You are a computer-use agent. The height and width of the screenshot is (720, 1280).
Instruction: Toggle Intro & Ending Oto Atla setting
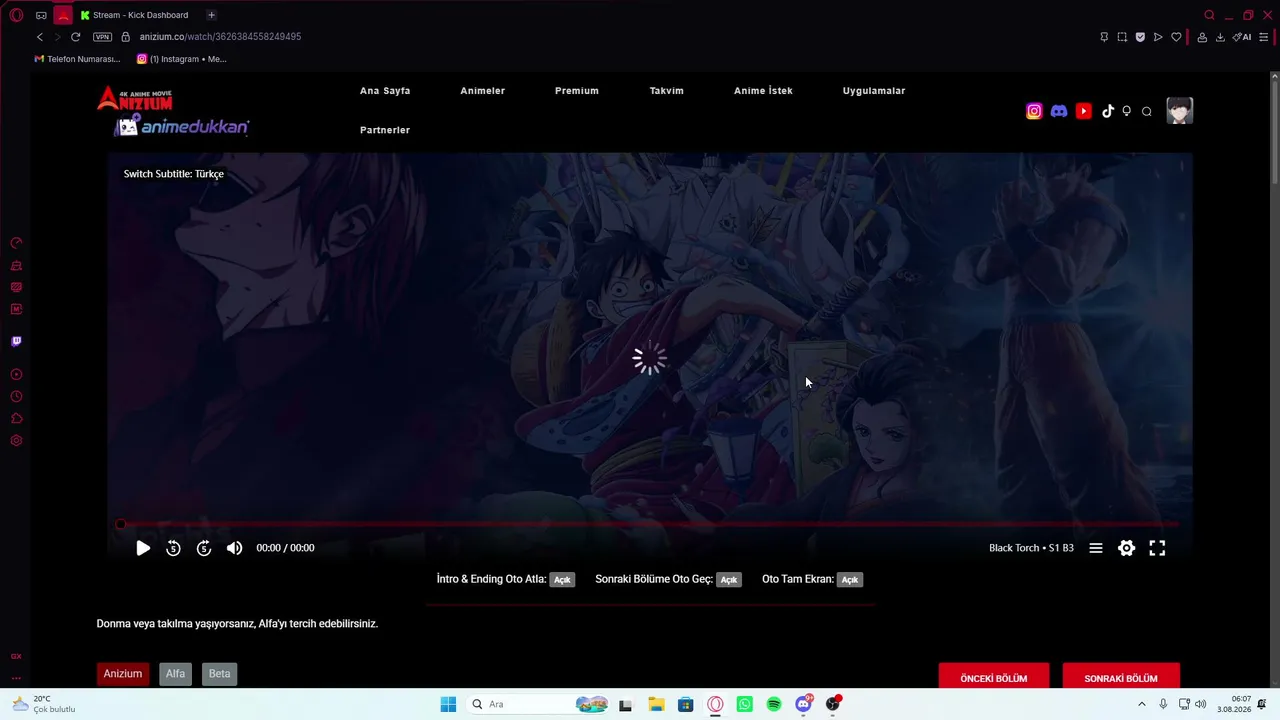[x=562, y=580]
